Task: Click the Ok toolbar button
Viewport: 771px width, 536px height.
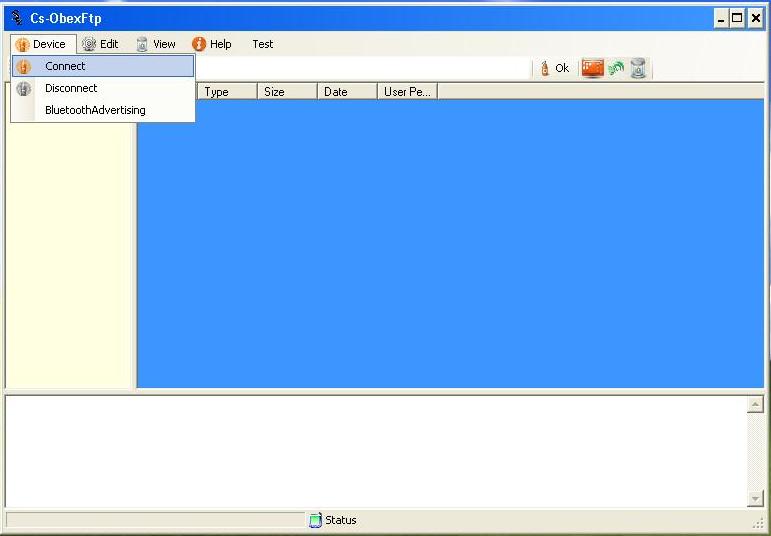Action: click(x=555, y=68)
